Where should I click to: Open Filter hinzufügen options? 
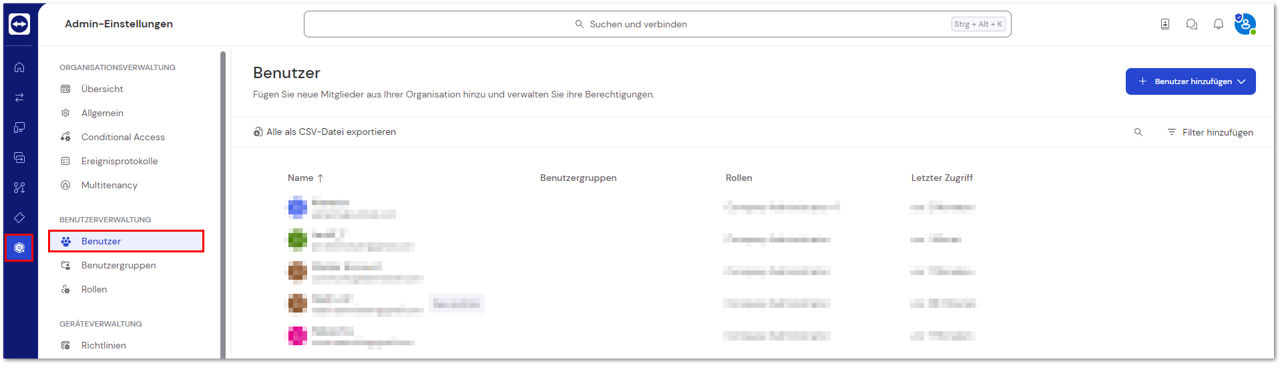(x=1210, y=132)
